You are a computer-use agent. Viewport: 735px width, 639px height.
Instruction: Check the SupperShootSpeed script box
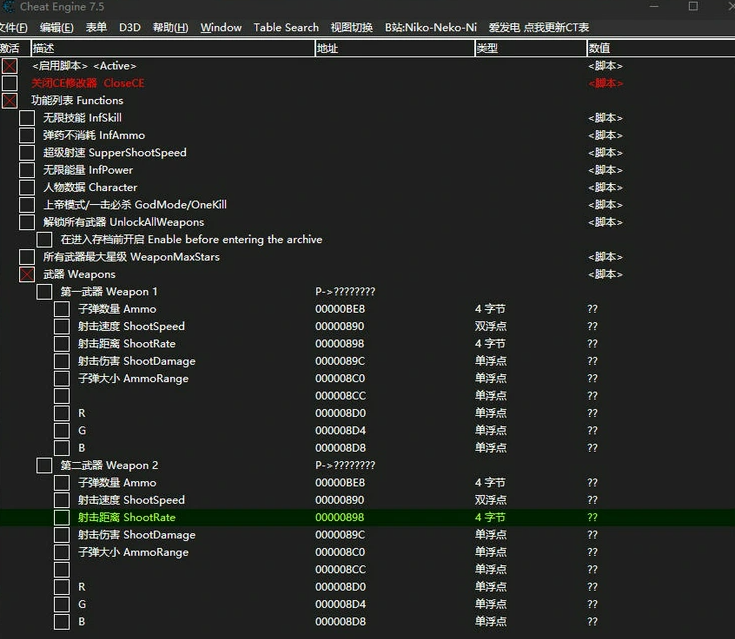(27, 153)
